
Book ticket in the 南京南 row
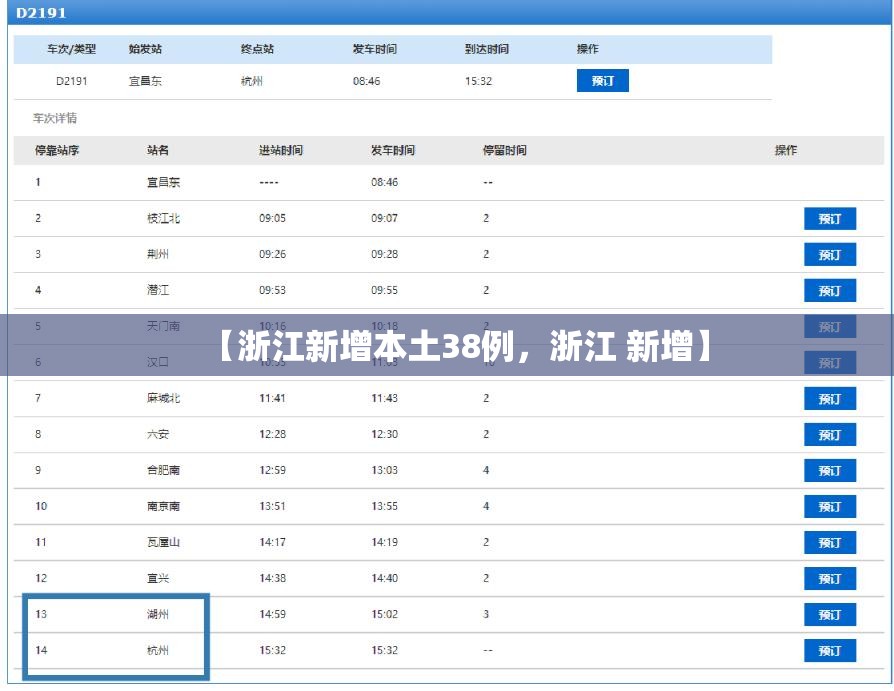point(830,507)
